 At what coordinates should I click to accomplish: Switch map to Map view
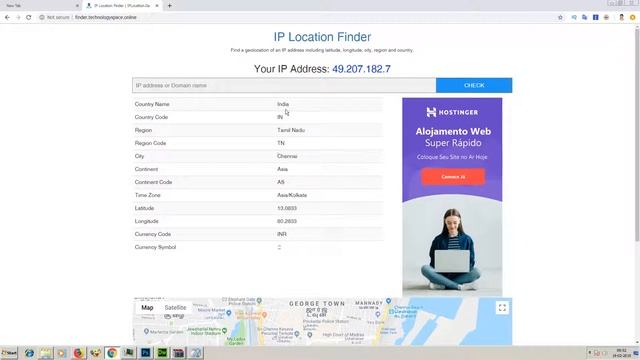coord(147,307)
